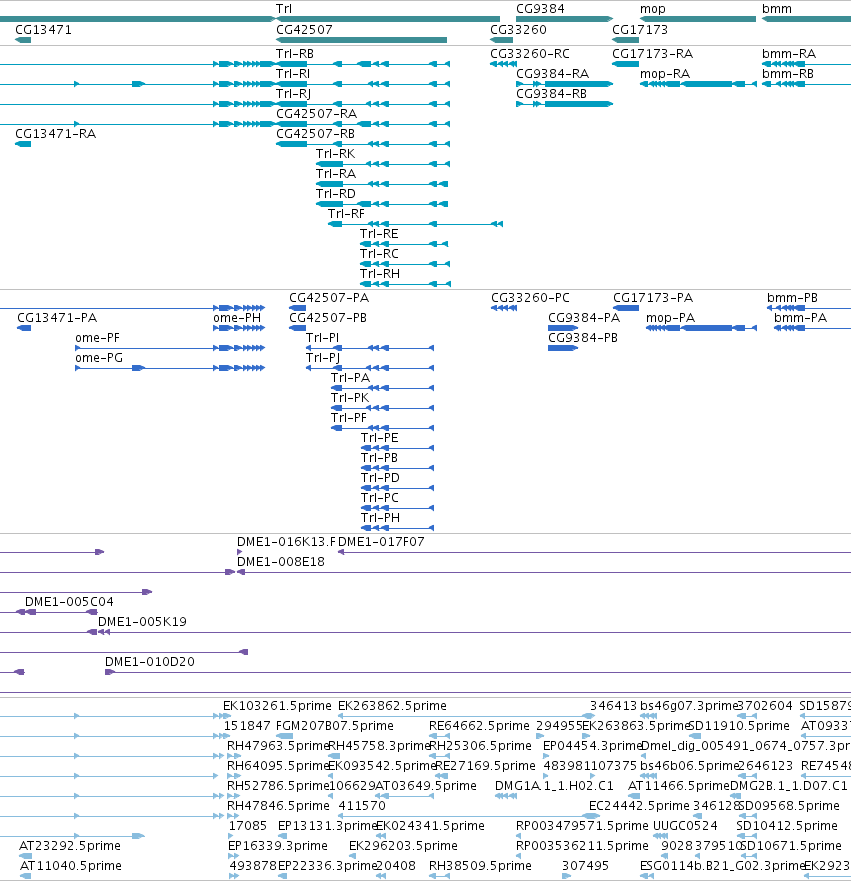The height and width of the screenshot is (881, 851).
Task: Select the CG17173 gene label
Action: click(640, 30)
